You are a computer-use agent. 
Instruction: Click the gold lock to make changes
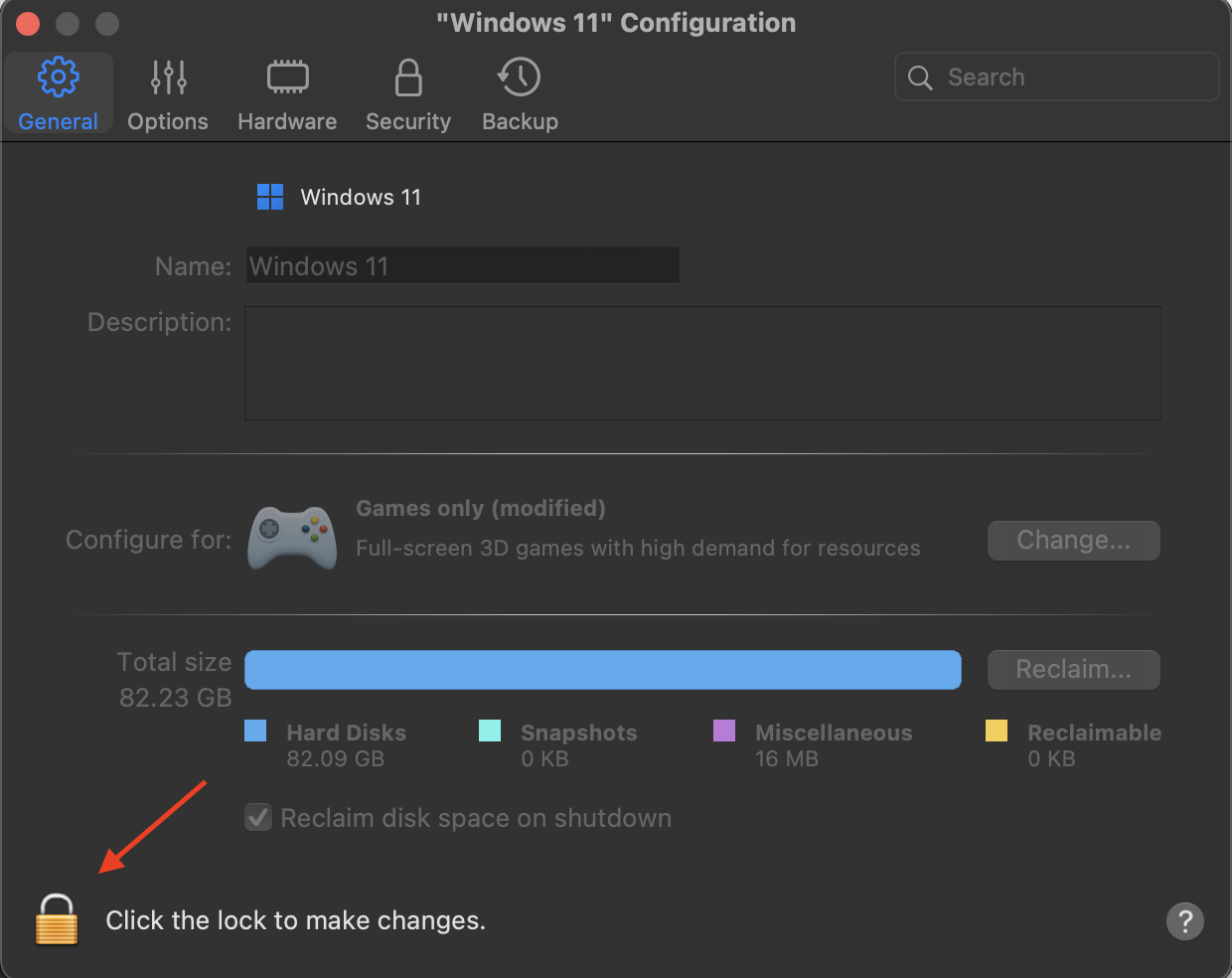(57, 919)
